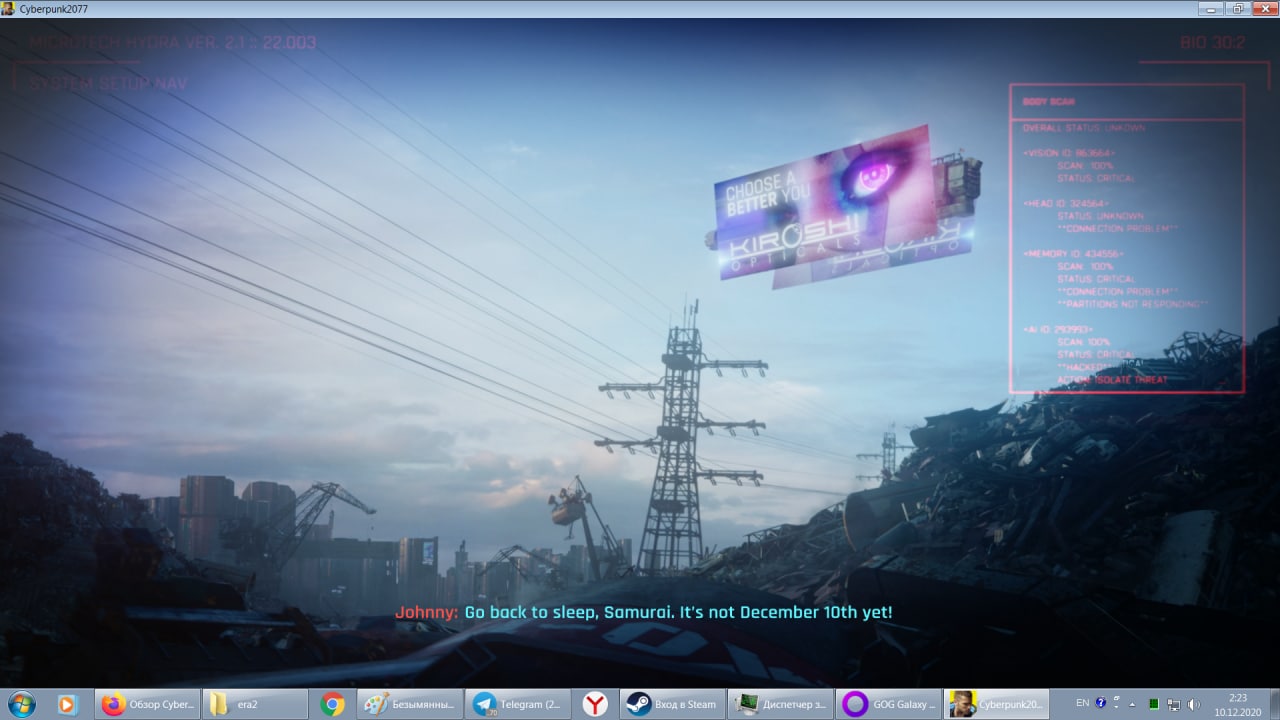This screenshot has width=1280, height=720.
Task: Open Yandex Browser from the taskbar
Action: point(595,704)
